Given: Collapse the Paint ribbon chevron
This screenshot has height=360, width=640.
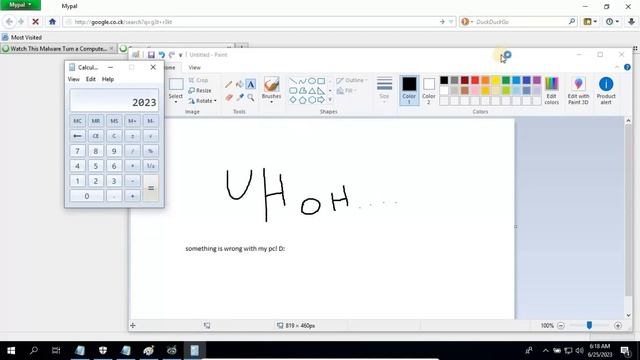Looking at the screenshot, I should click(617, 67).
